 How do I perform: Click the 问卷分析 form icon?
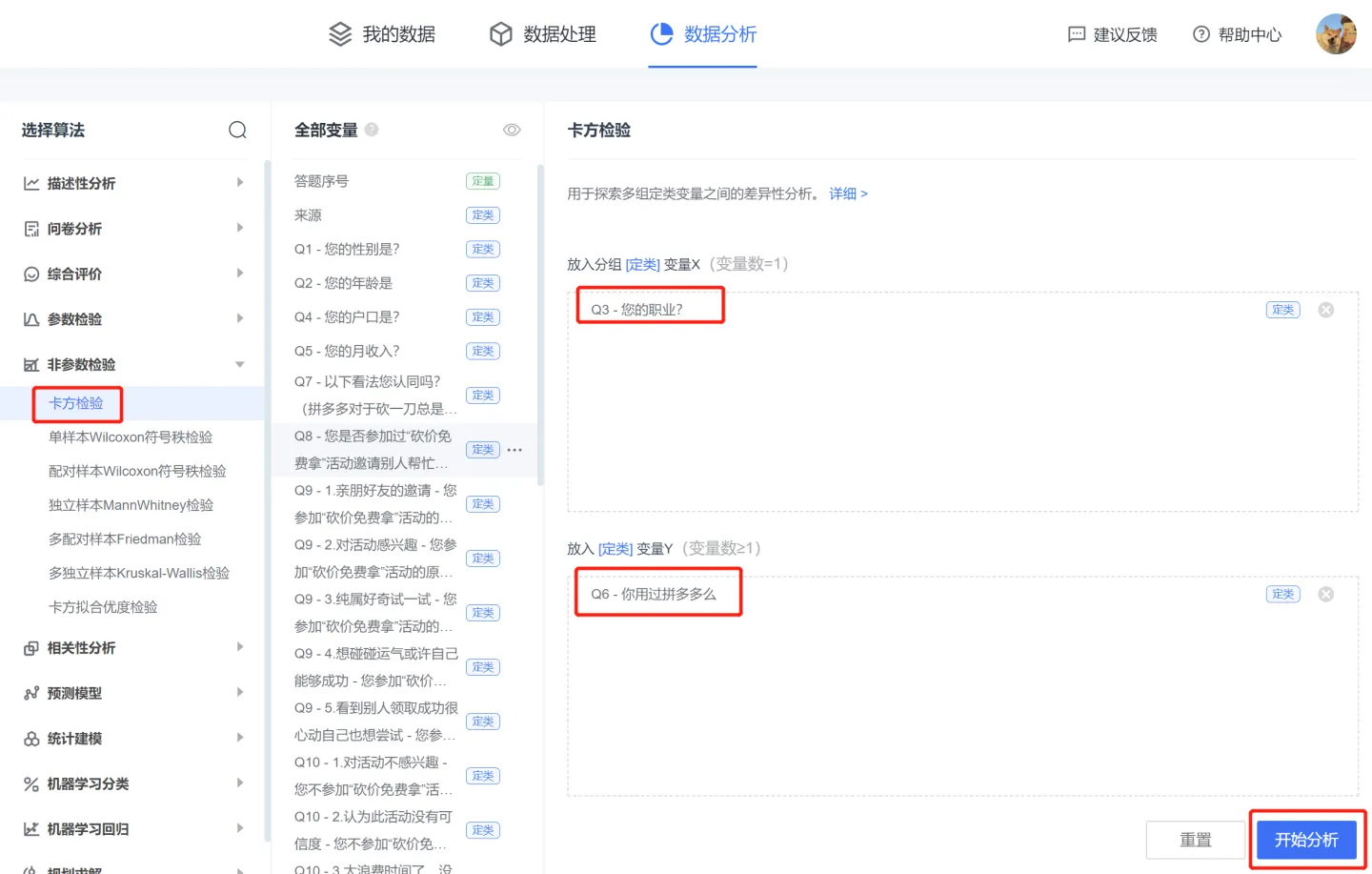coord(31,229)
